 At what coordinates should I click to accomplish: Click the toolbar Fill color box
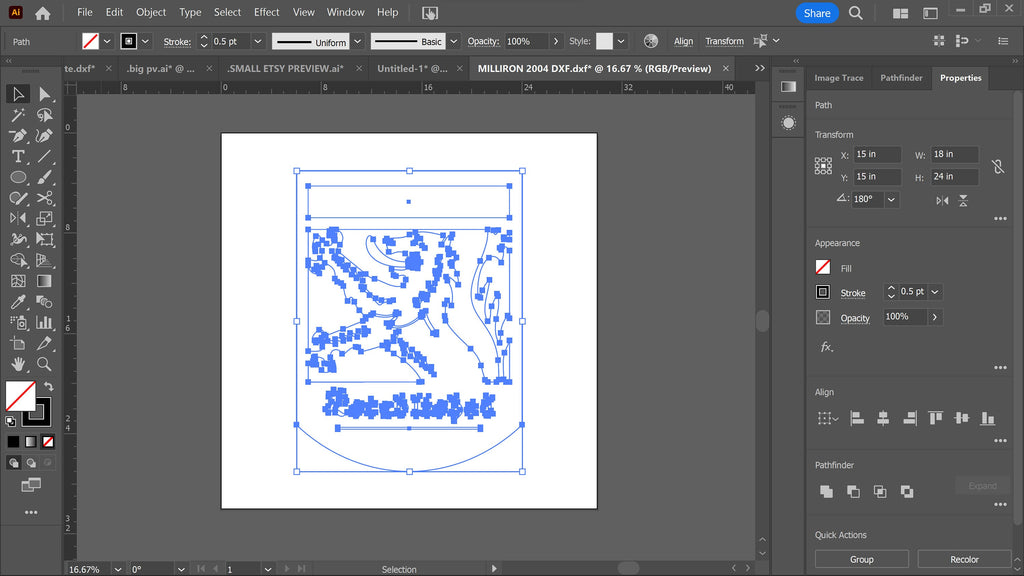coord(20,396)
